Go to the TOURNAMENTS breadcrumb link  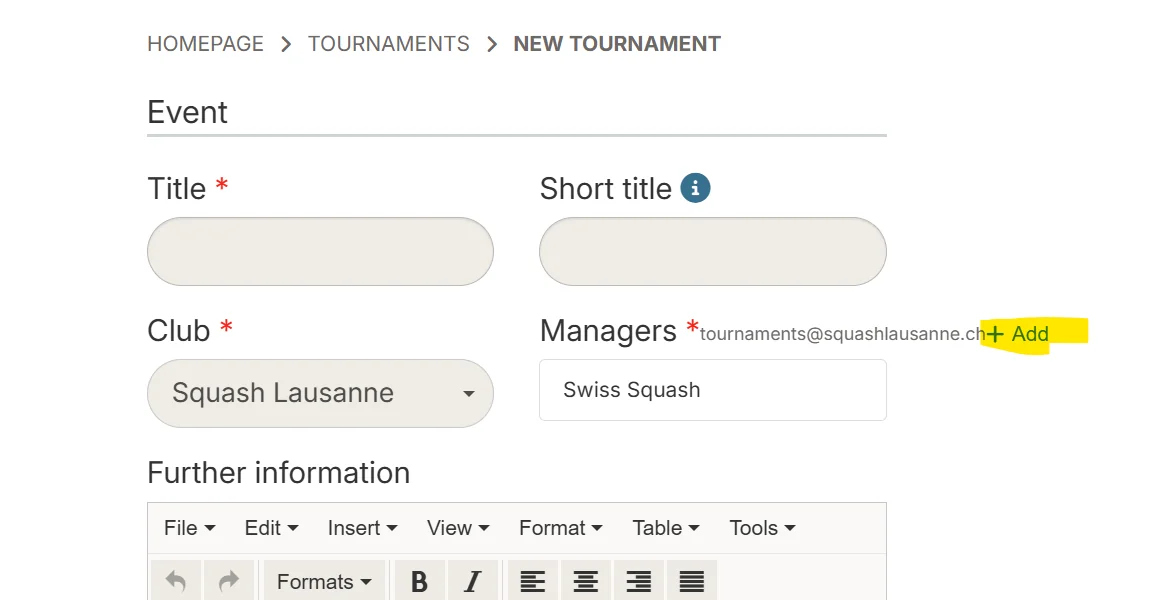(x=389, y=44)
